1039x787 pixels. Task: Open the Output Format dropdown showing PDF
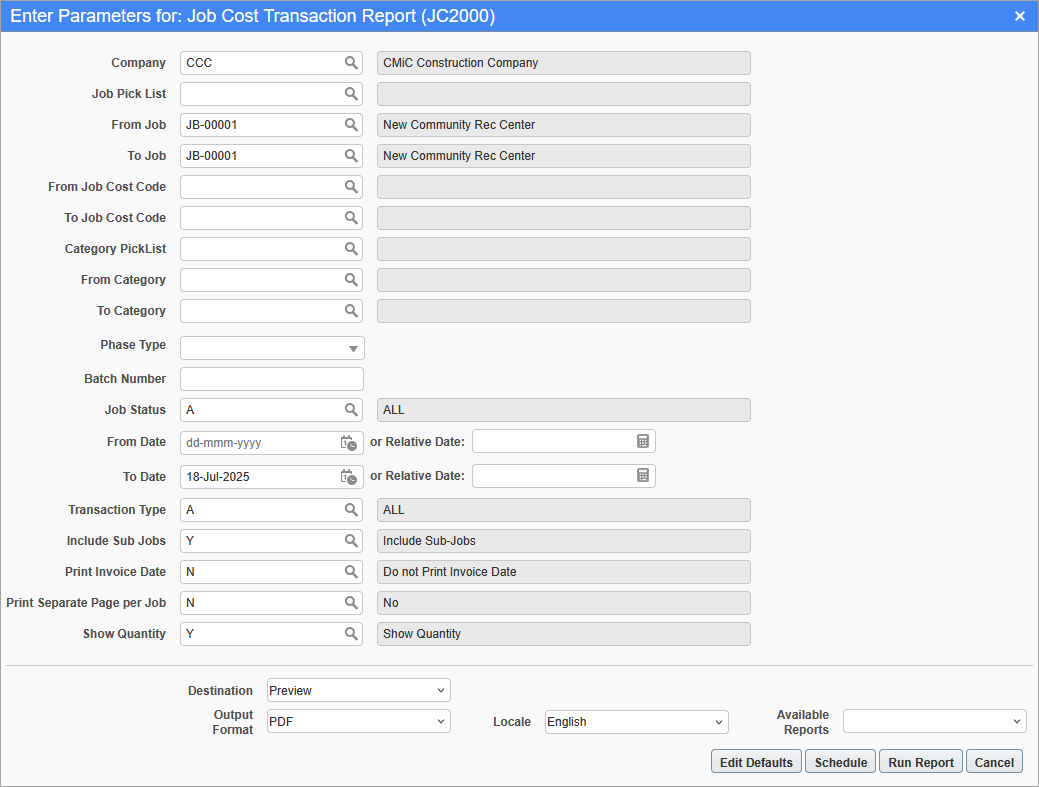click(x=358, y=721)
